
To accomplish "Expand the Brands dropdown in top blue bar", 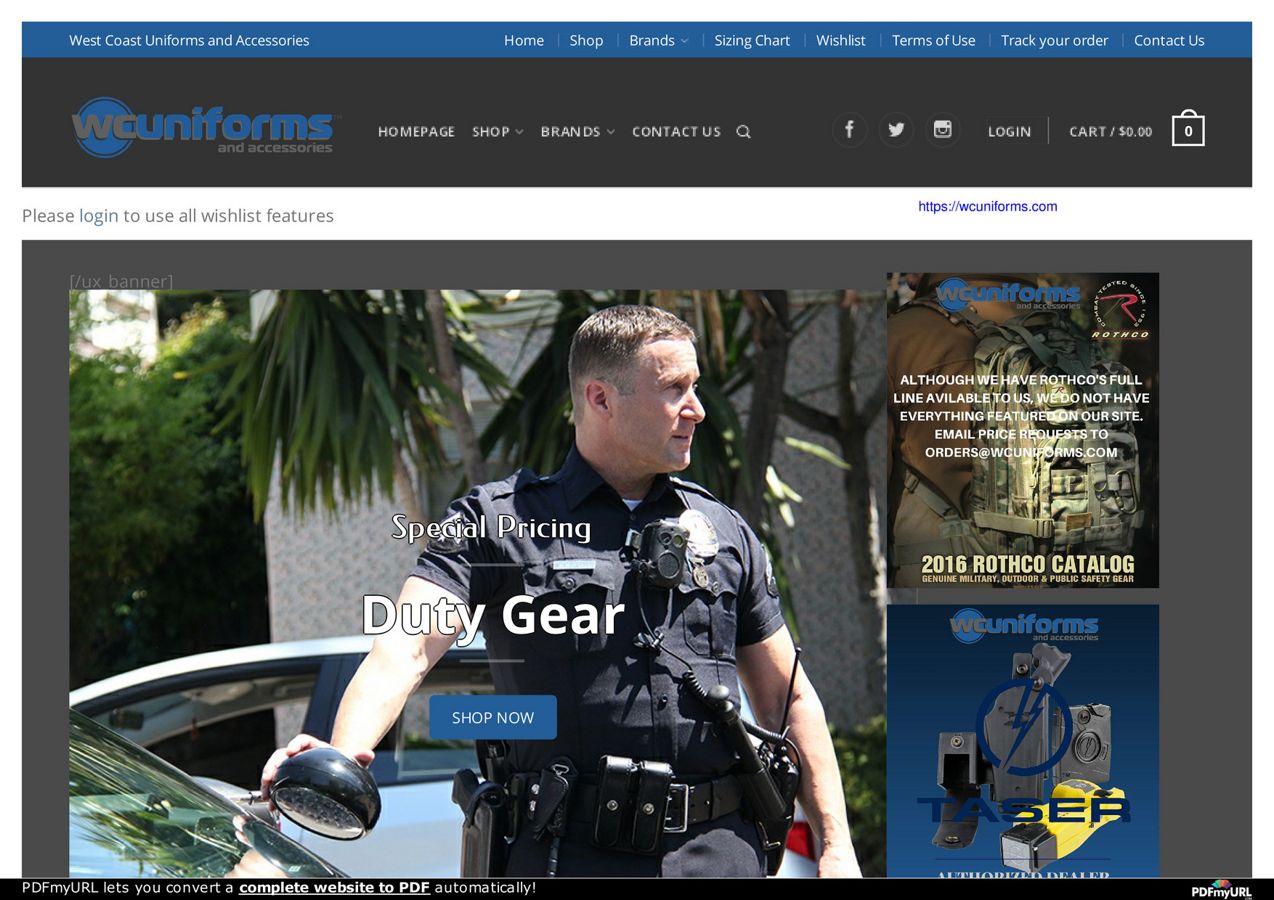I will click(658, 40).
